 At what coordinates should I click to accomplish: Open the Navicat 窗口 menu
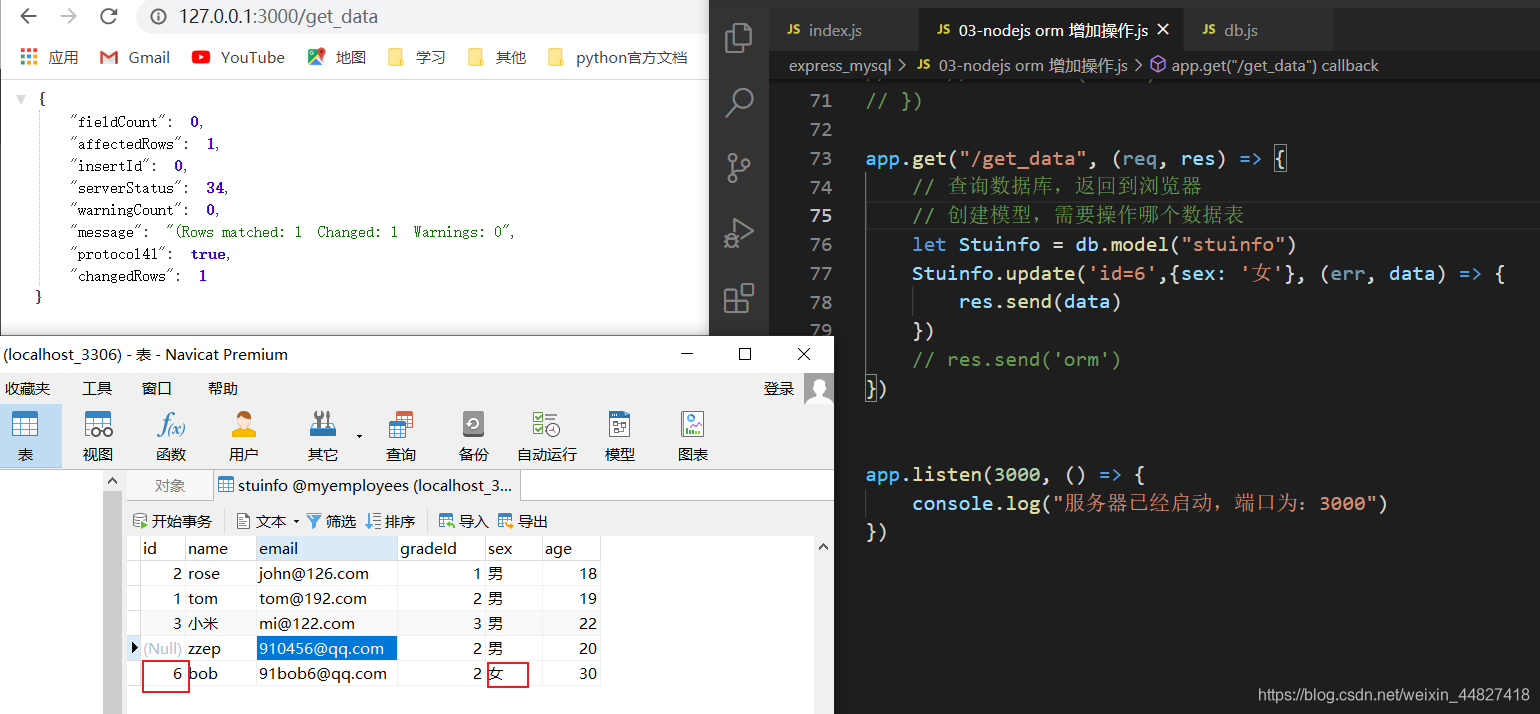[157, 389]
